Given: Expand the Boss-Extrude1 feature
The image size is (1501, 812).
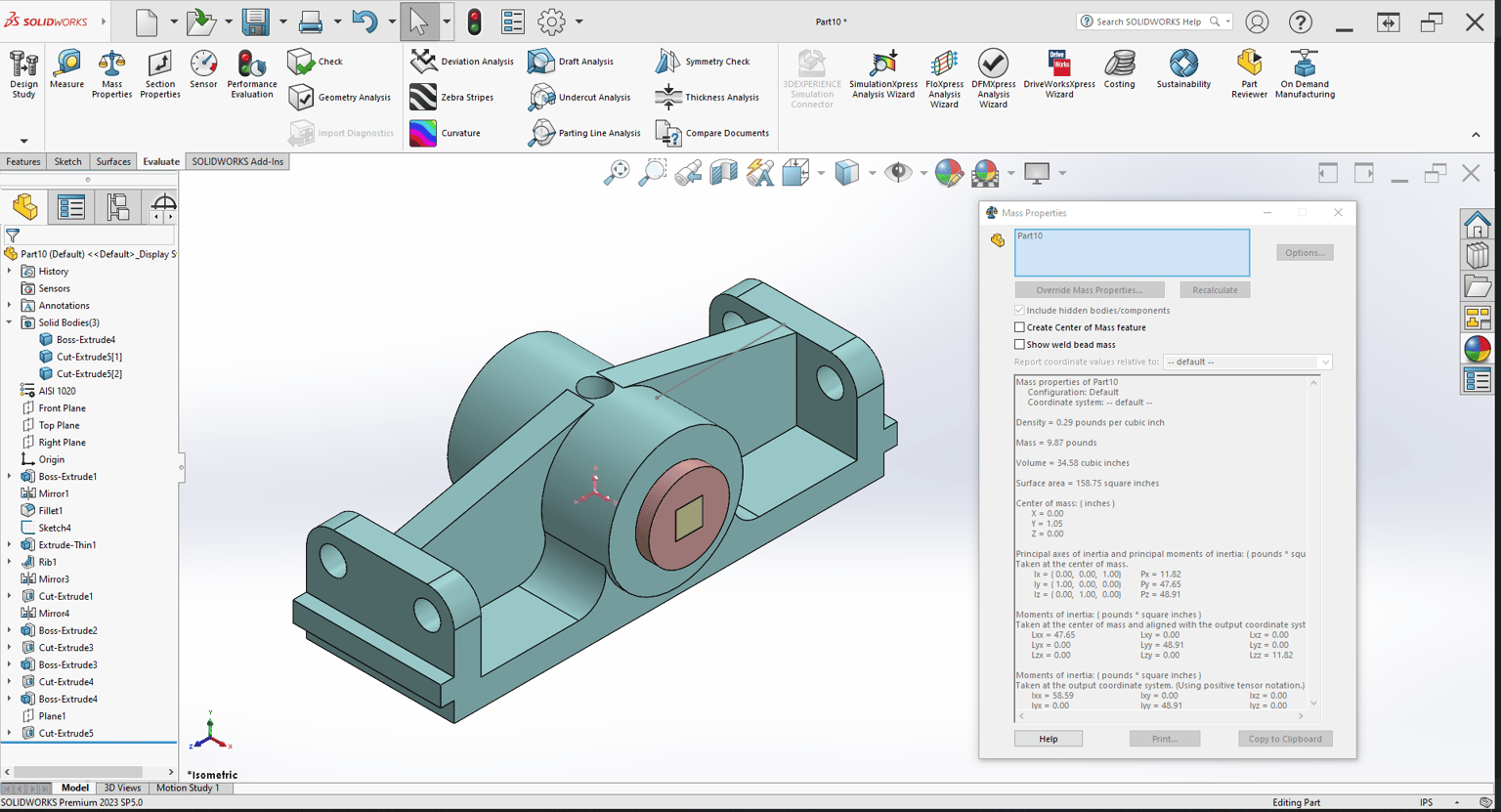Looking at the screenshot, I should pos(10,476).
